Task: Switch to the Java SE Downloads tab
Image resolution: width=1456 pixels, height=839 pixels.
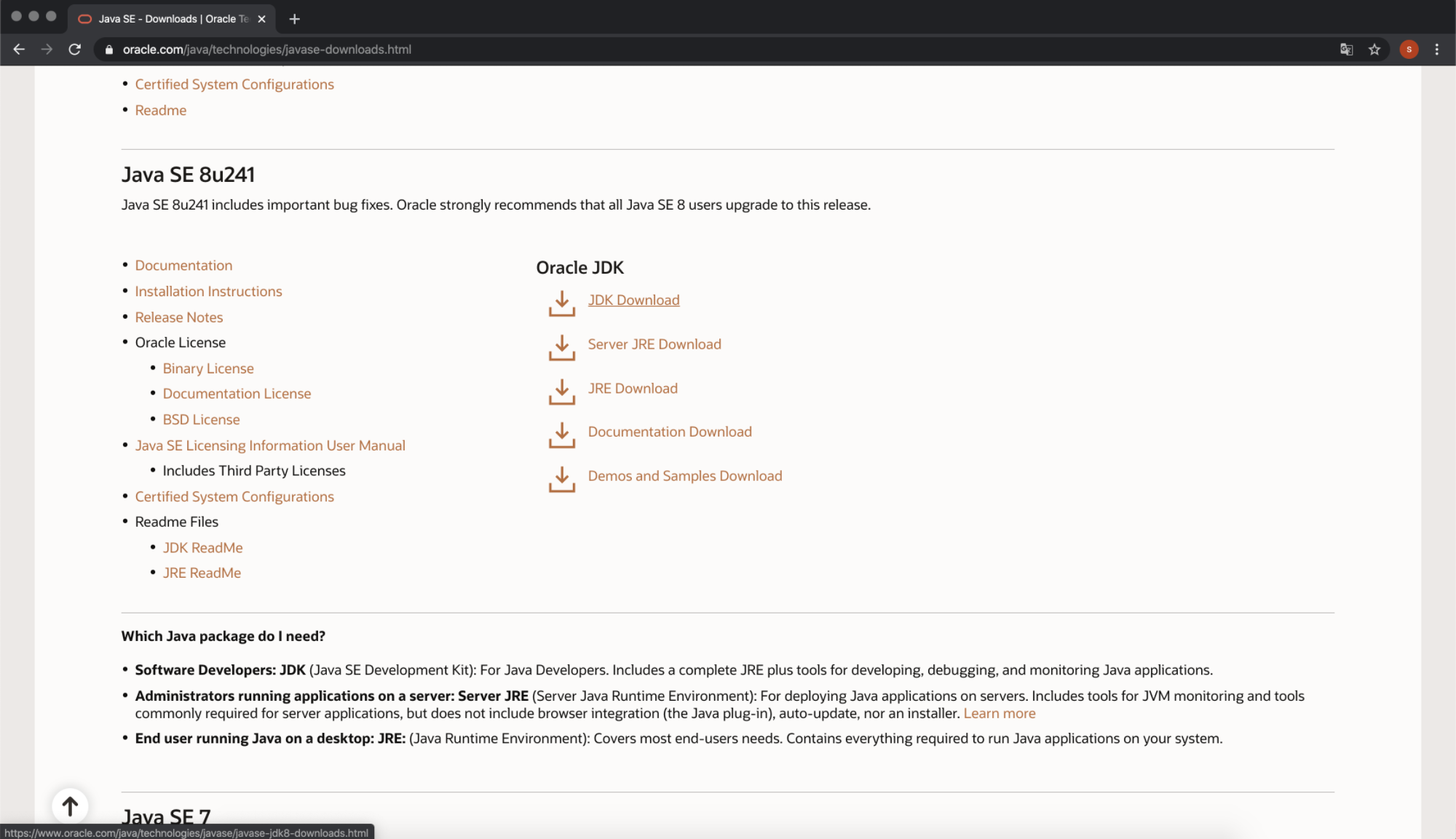Action: (173, 19)
